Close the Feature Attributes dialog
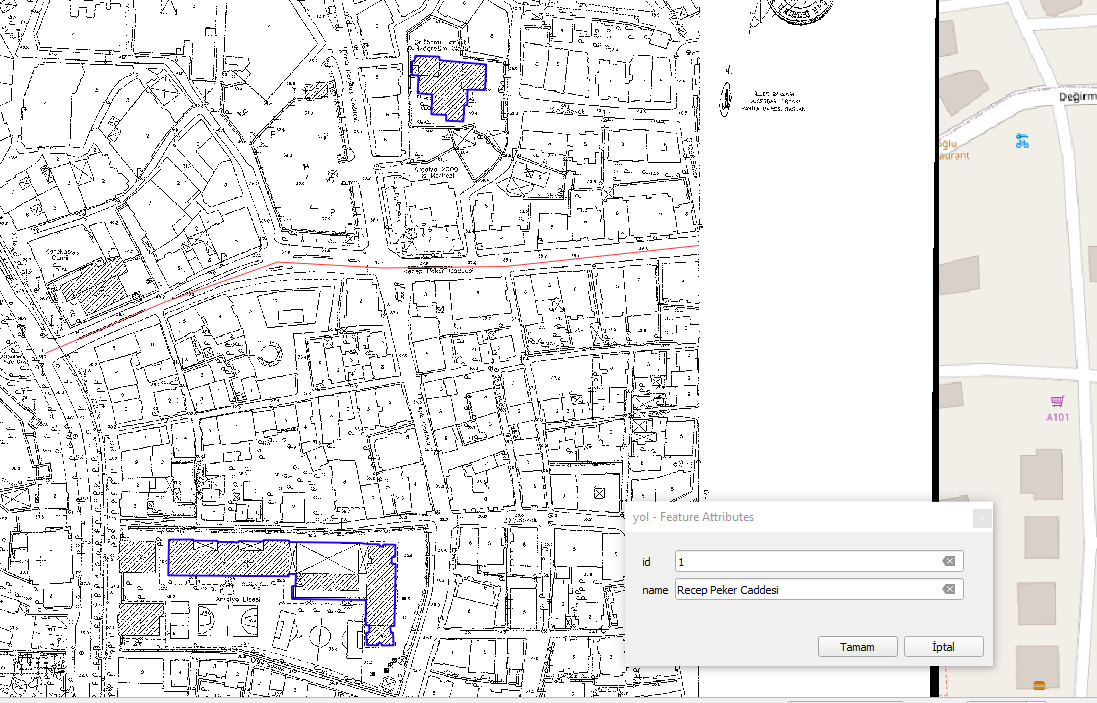The width and height of the screenshot is (1097, 703). pos(982,518)
